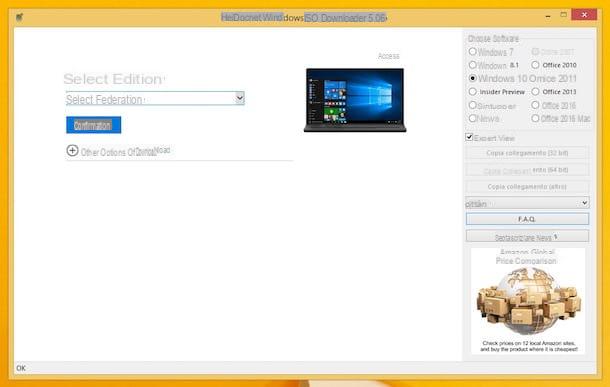Select the Windows 8.1 radio button

(472, 65)
